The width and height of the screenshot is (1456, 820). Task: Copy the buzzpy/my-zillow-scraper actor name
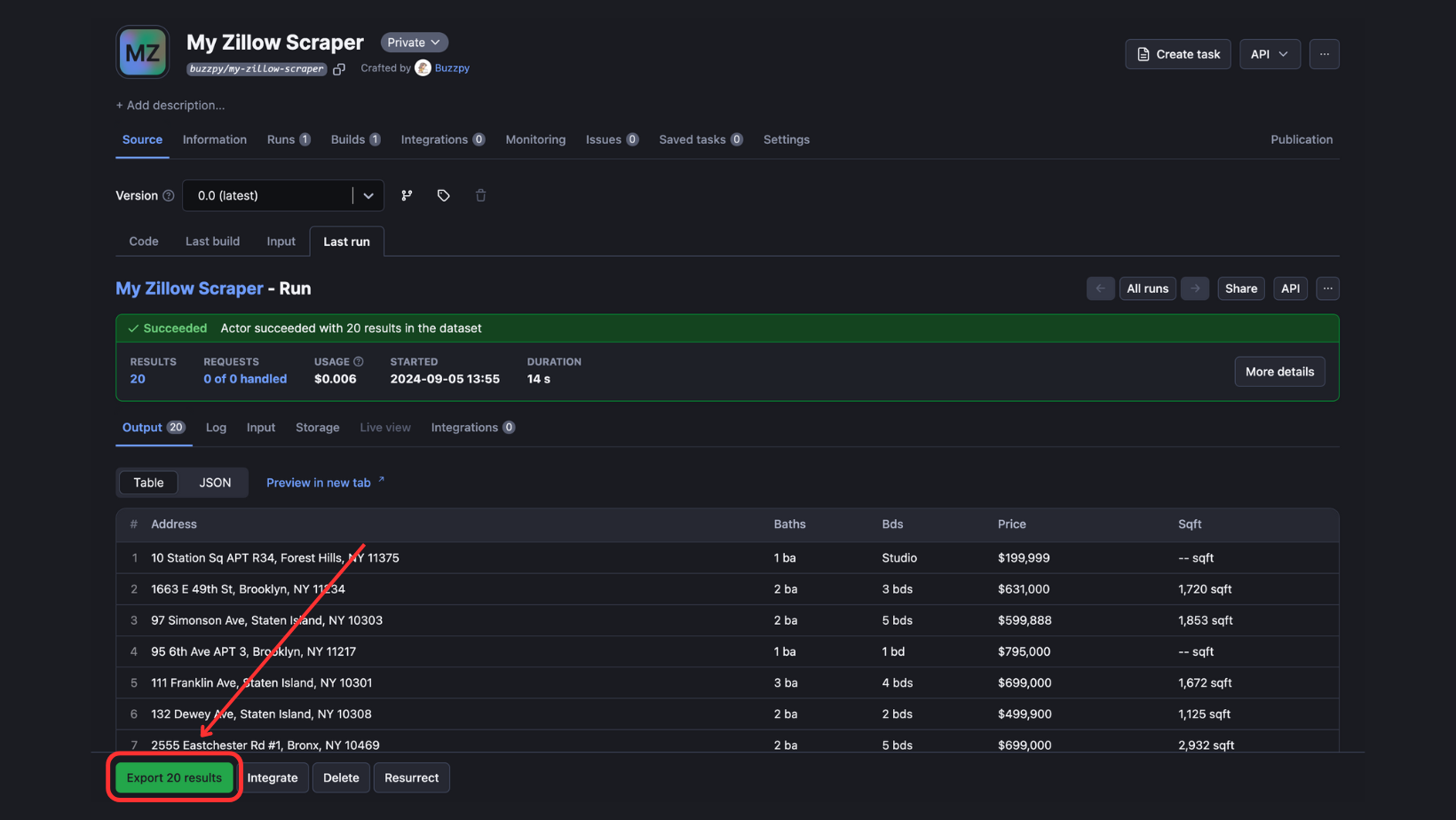pyautogui.click(x=338, y=68)
